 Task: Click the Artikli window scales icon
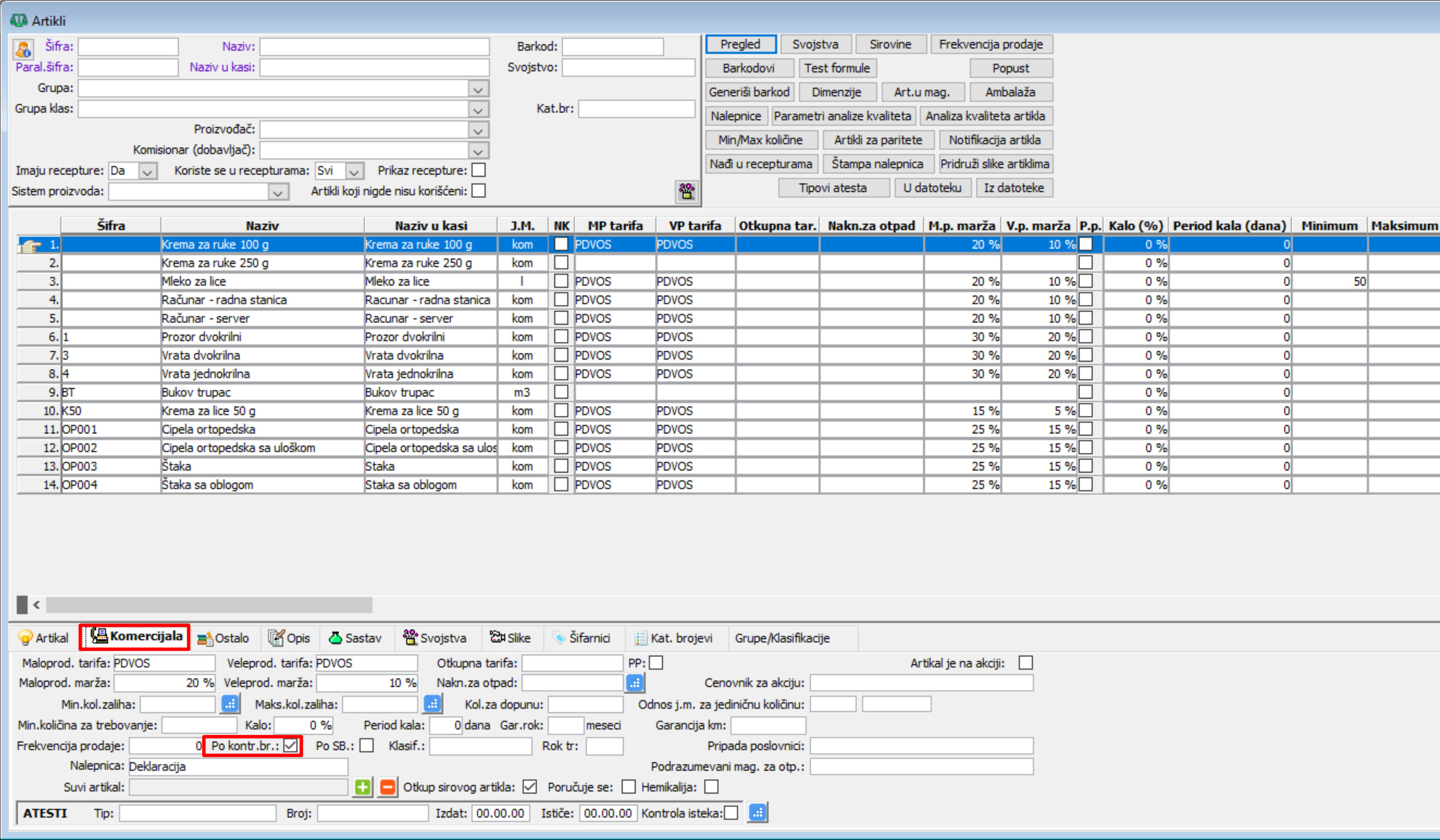click(19, 20)
